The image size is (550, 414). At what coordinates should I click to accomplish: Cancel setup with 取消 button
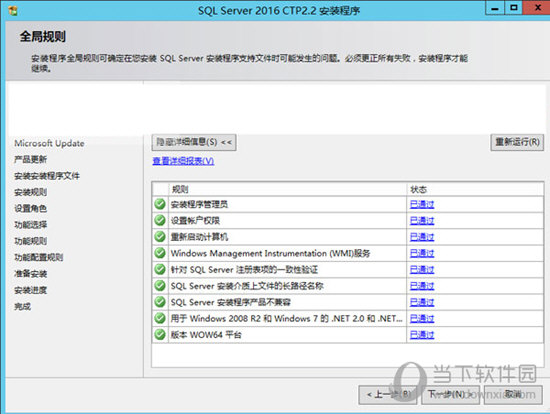tap(513, 395)
